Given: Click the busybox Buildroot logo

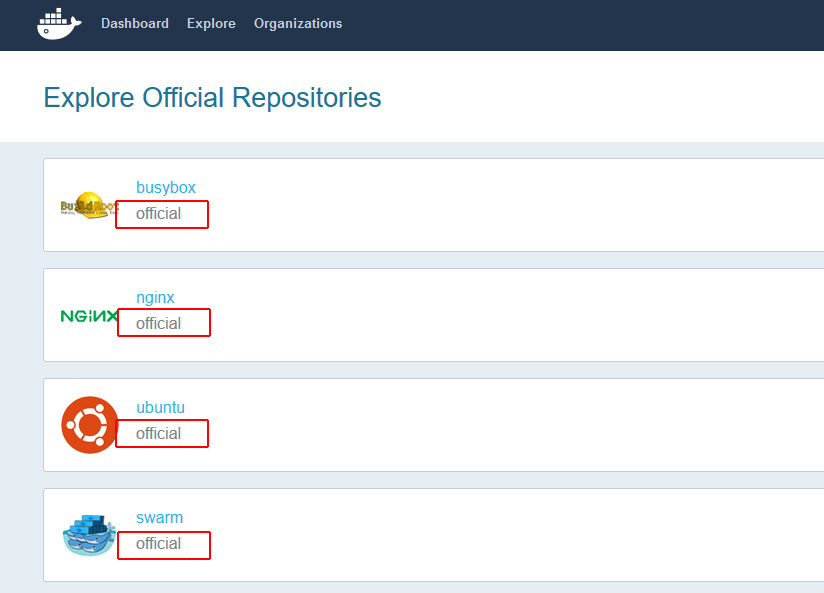Looking at the screenshot, I should point(88,206).
